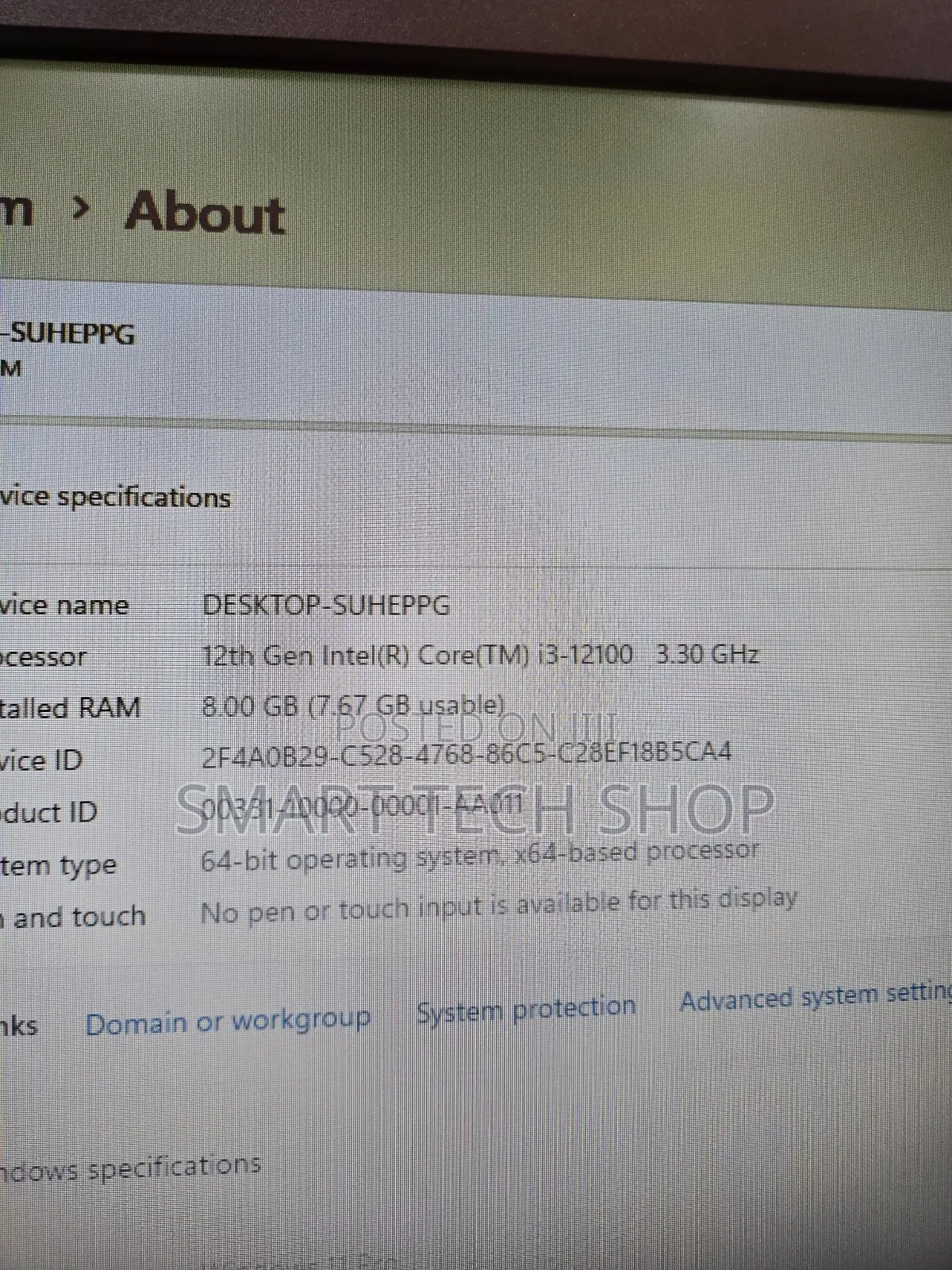
Task: Open the Domain or workgroup link
Action: [228, 1022]
